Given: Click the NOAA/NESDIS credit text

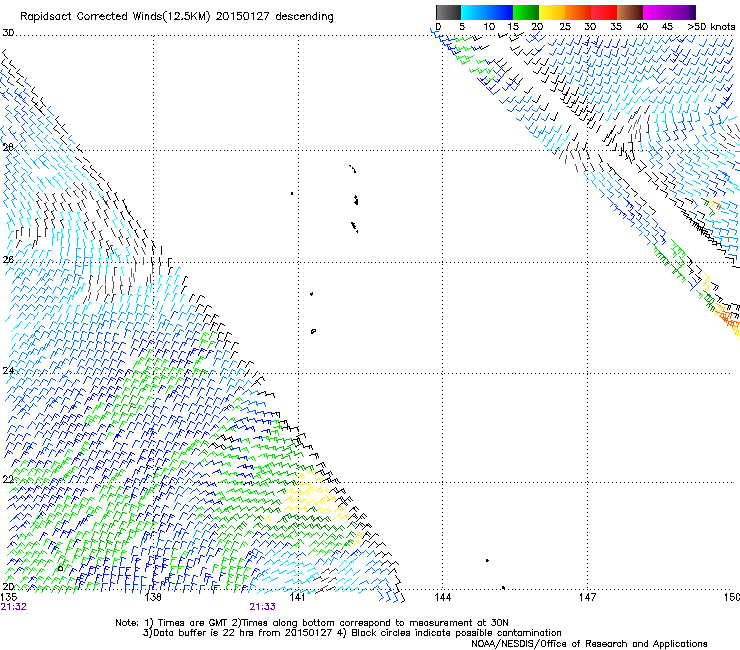Looking at the screenshot, I should tap(589, 643).
